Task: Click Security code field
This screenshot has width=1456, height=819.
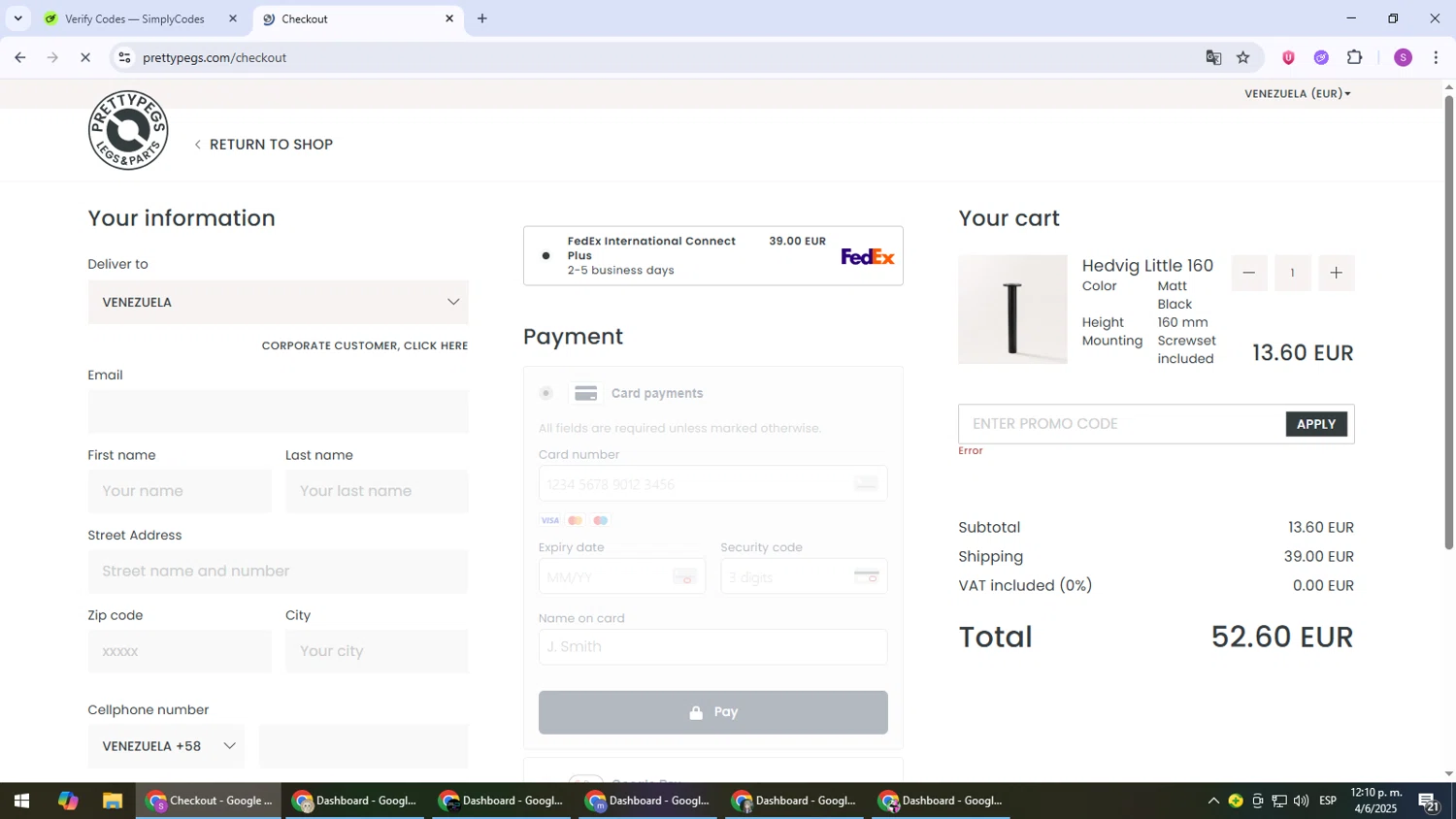Action: [x=804, y=576]
